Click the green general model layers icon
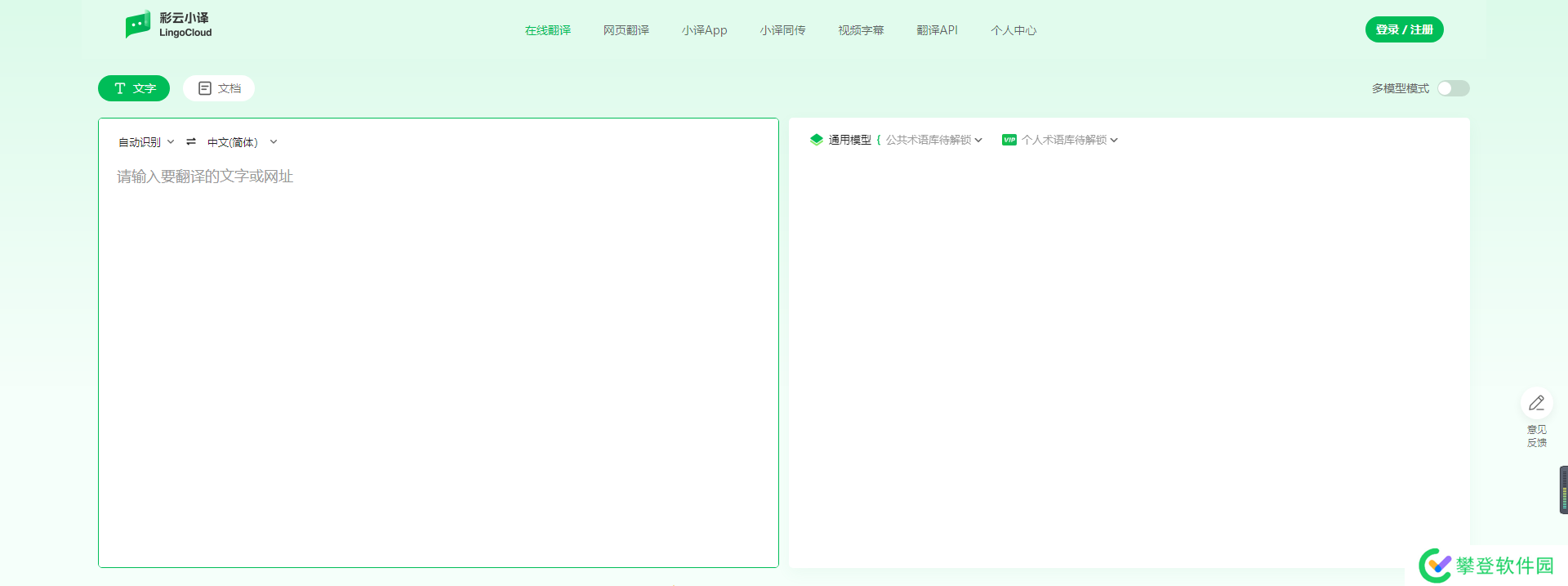This screenshot has height=586, width=1568. point(816,140)
